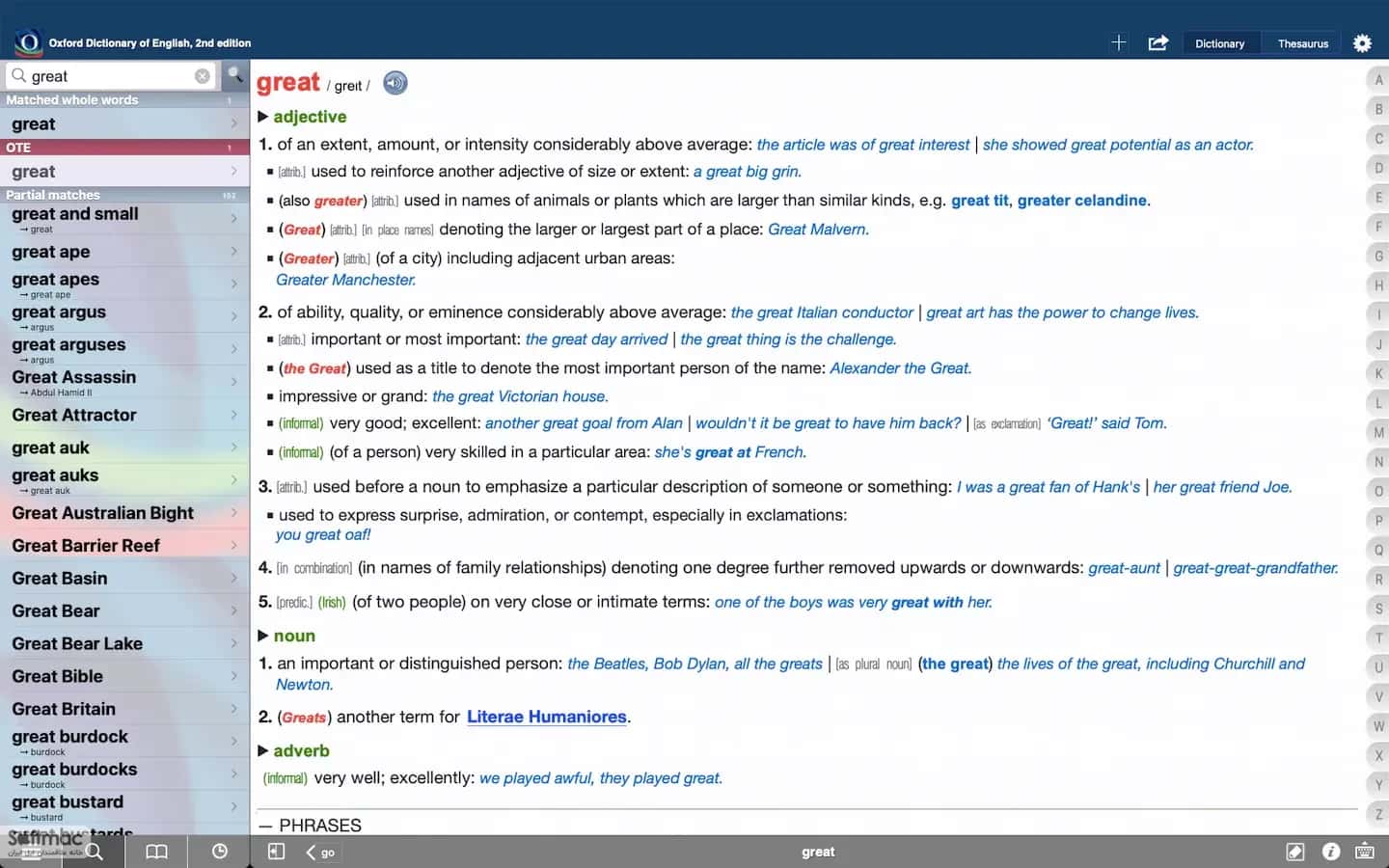
Task: Open the notes edit icon
Action: coord(1295,852)
